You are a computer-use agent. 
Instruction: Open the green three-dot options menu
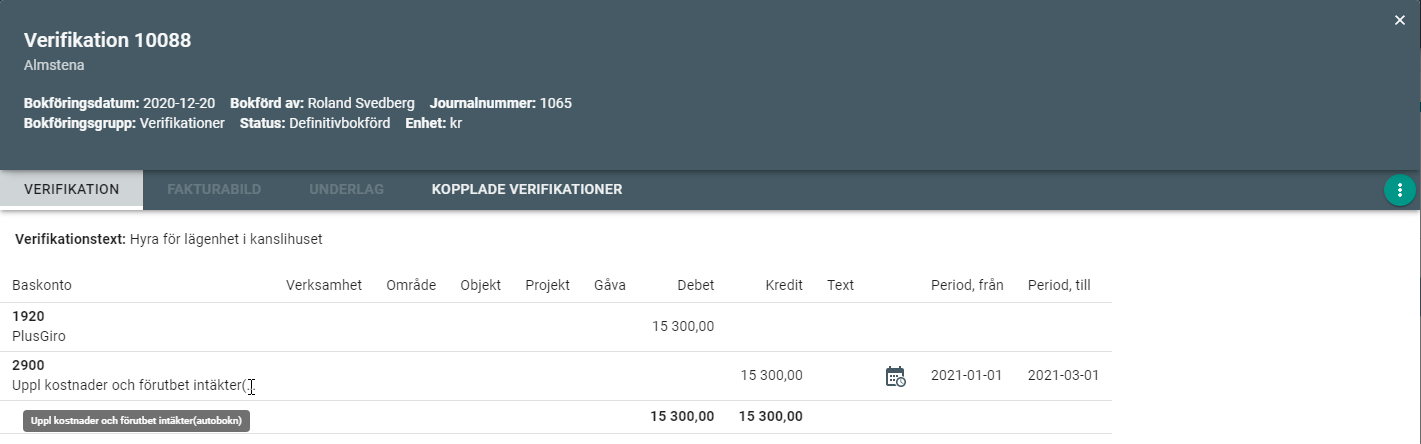tap(1399, 190)
